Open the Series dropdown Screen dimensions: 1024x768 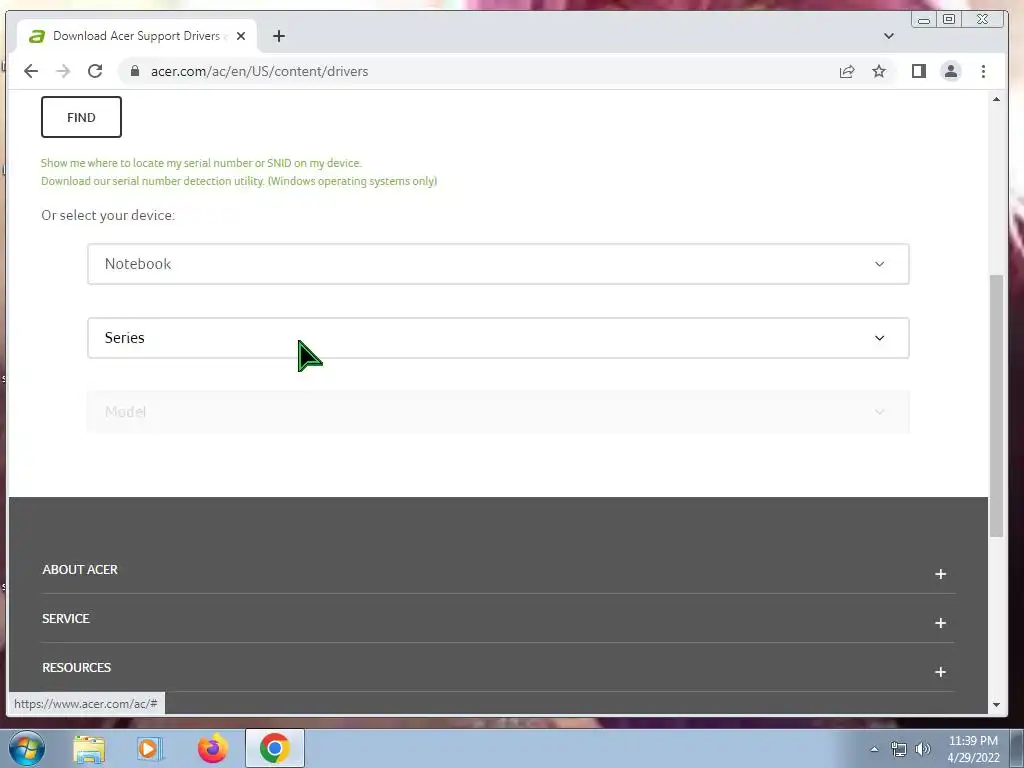(498, 338)
